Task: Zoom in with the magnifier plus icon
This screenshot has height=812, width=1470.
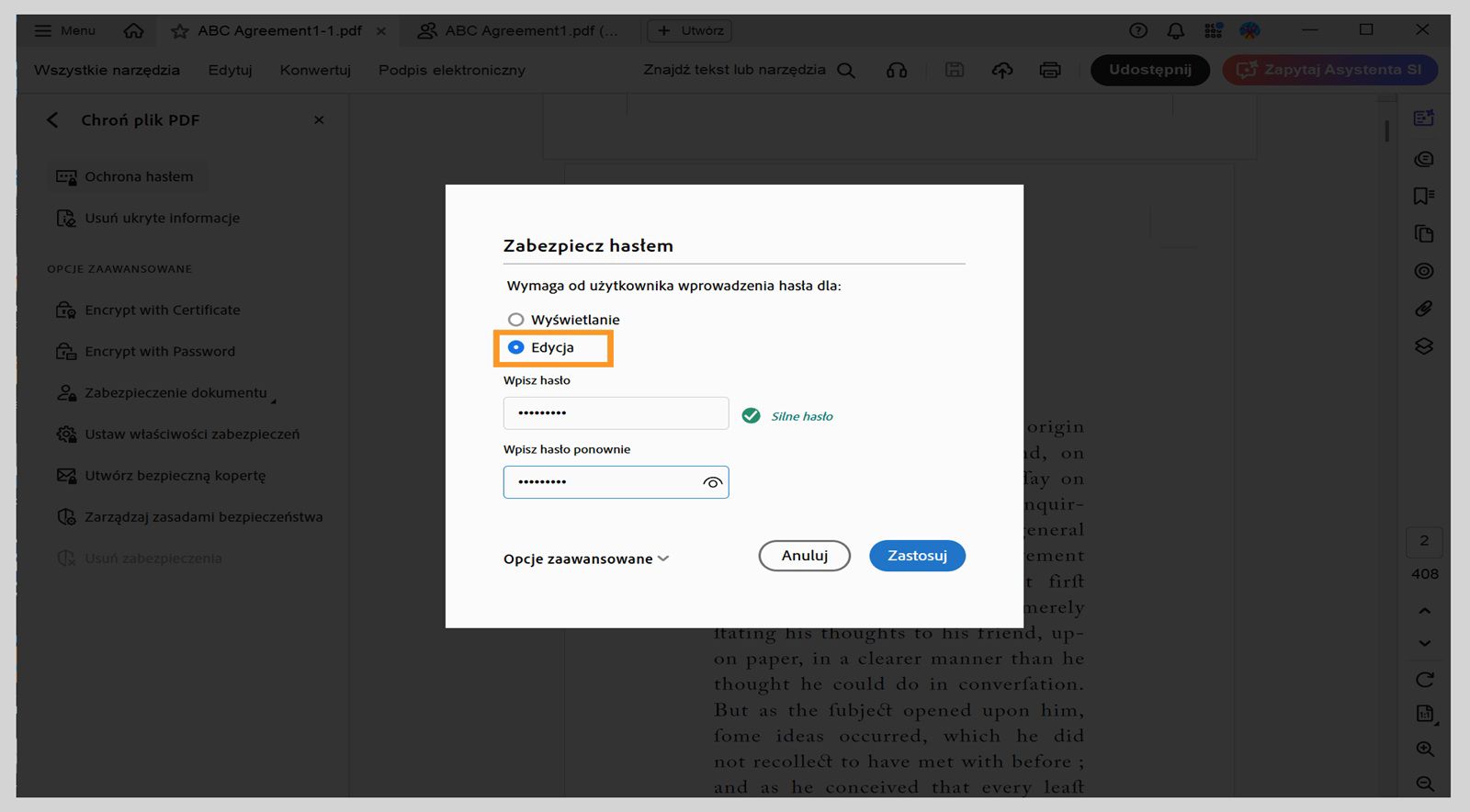Action: pos(1425,749)
